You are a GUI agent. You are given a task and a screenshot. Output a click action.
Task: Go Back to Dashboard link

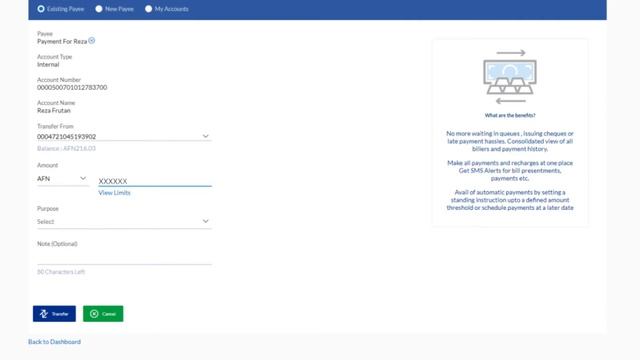(54, 342)
